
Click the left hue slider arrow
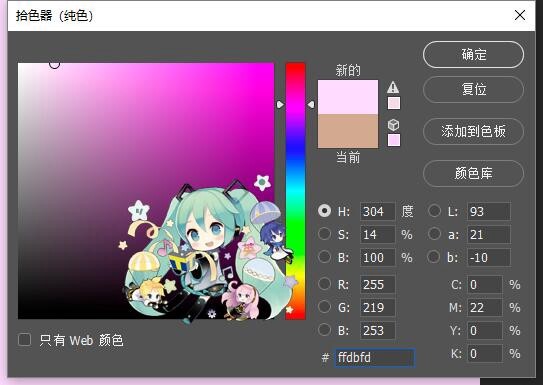coord(280,104)
